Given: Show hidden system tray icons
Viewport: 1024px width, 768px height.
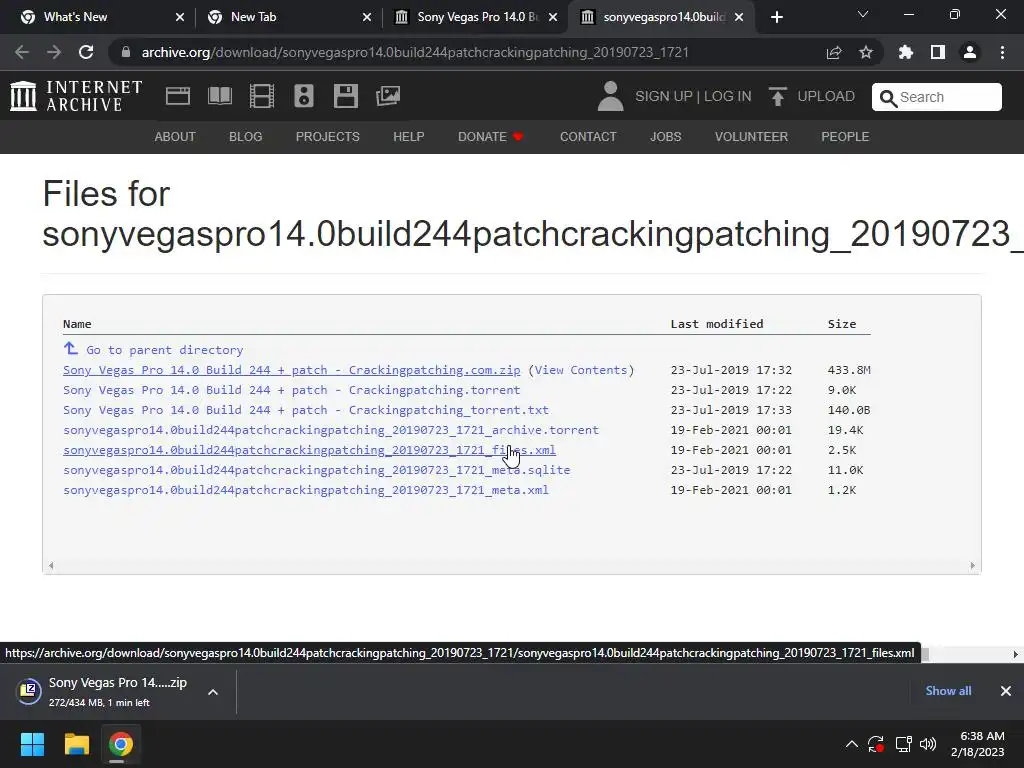Looking at the screenshot, I should pos(852,744).
